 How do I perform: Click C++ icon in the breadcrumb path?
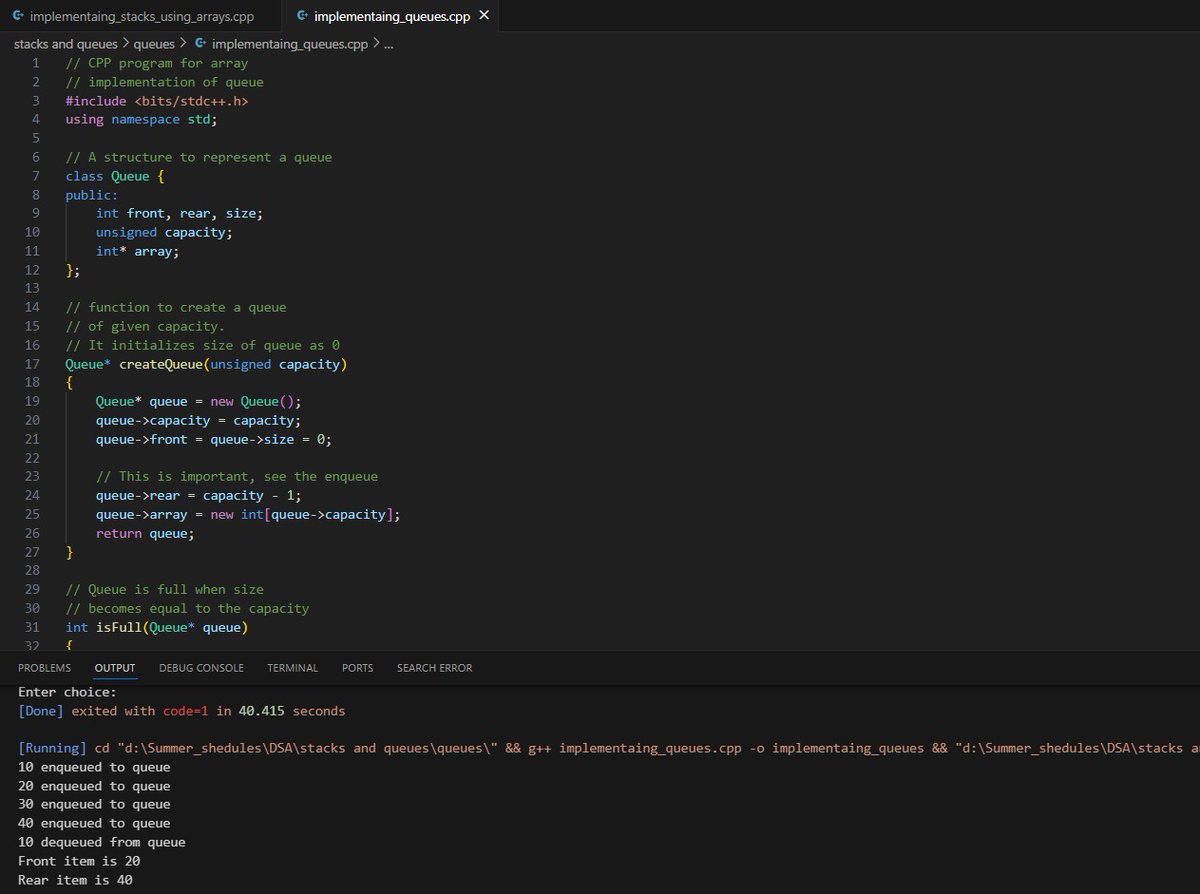(201, 44)
